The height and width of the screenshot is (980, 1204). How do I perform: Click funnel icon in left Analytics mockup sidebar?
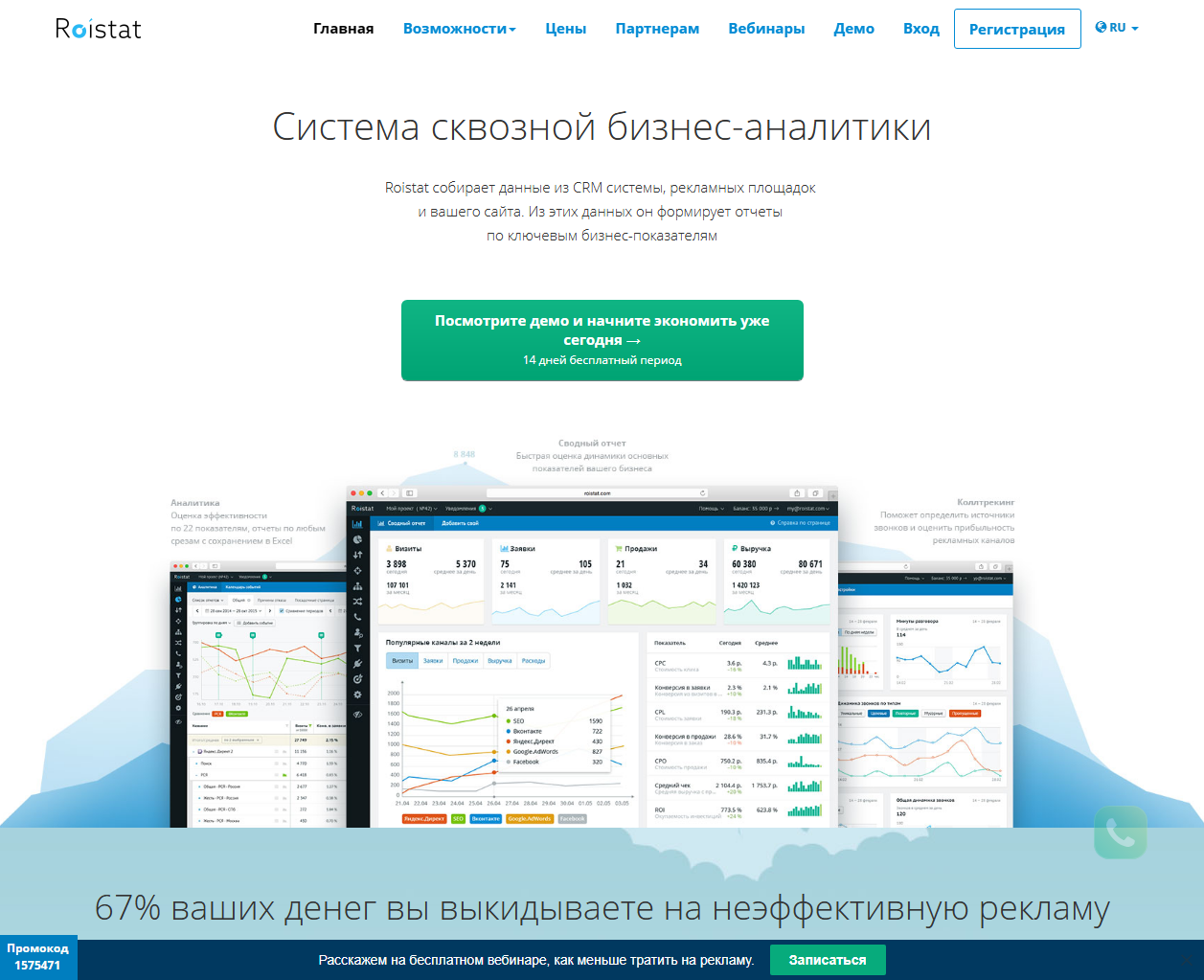(178, 675)
